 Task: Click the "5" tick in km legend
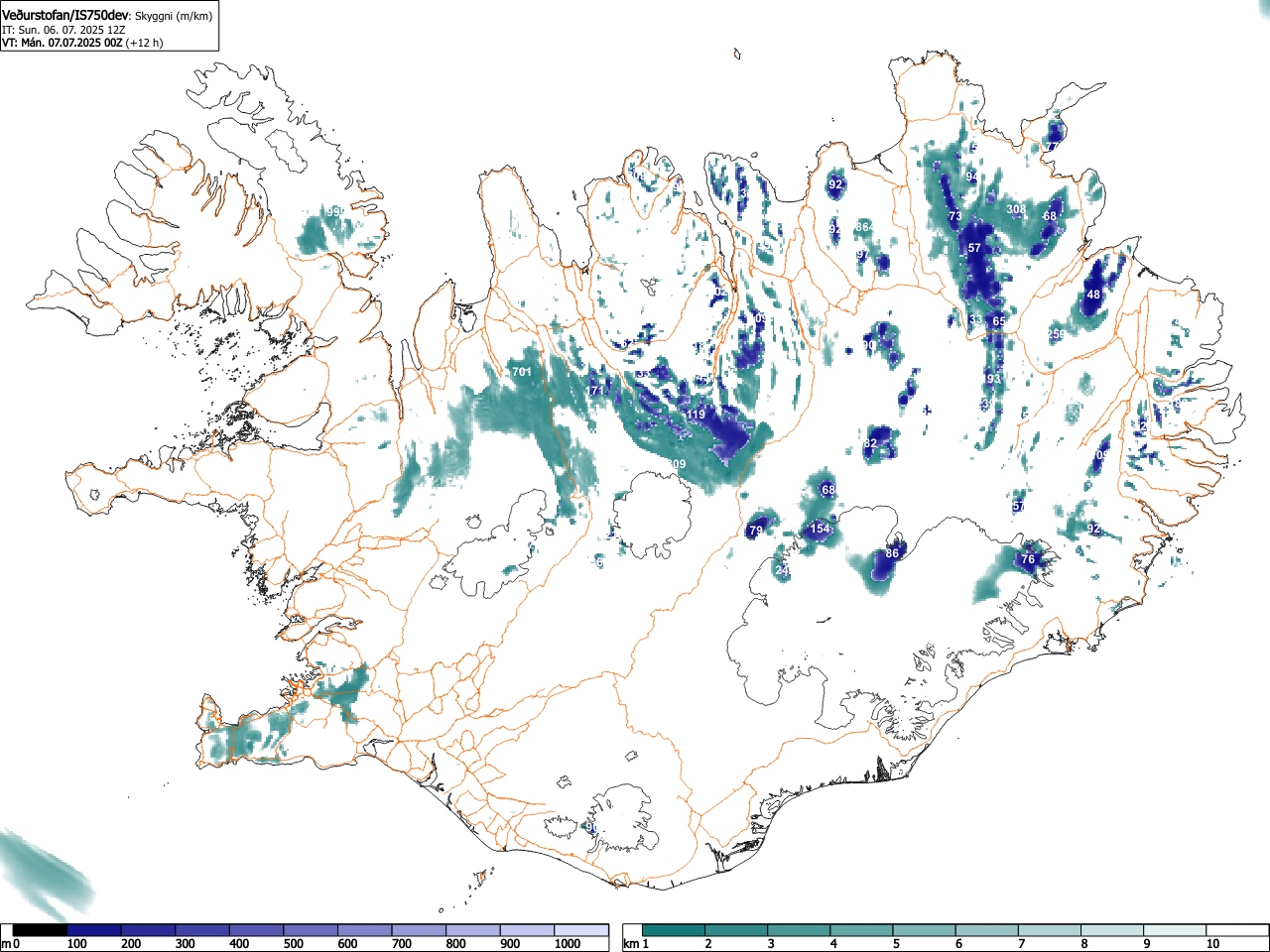click(x=895, y=944)
